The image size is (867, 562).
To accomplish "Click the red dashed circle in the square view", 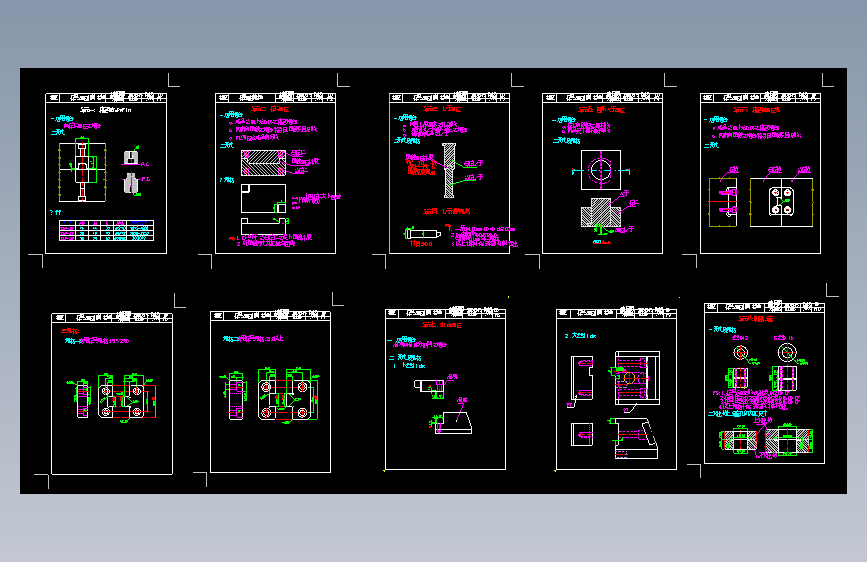I will tap(601, 170).
